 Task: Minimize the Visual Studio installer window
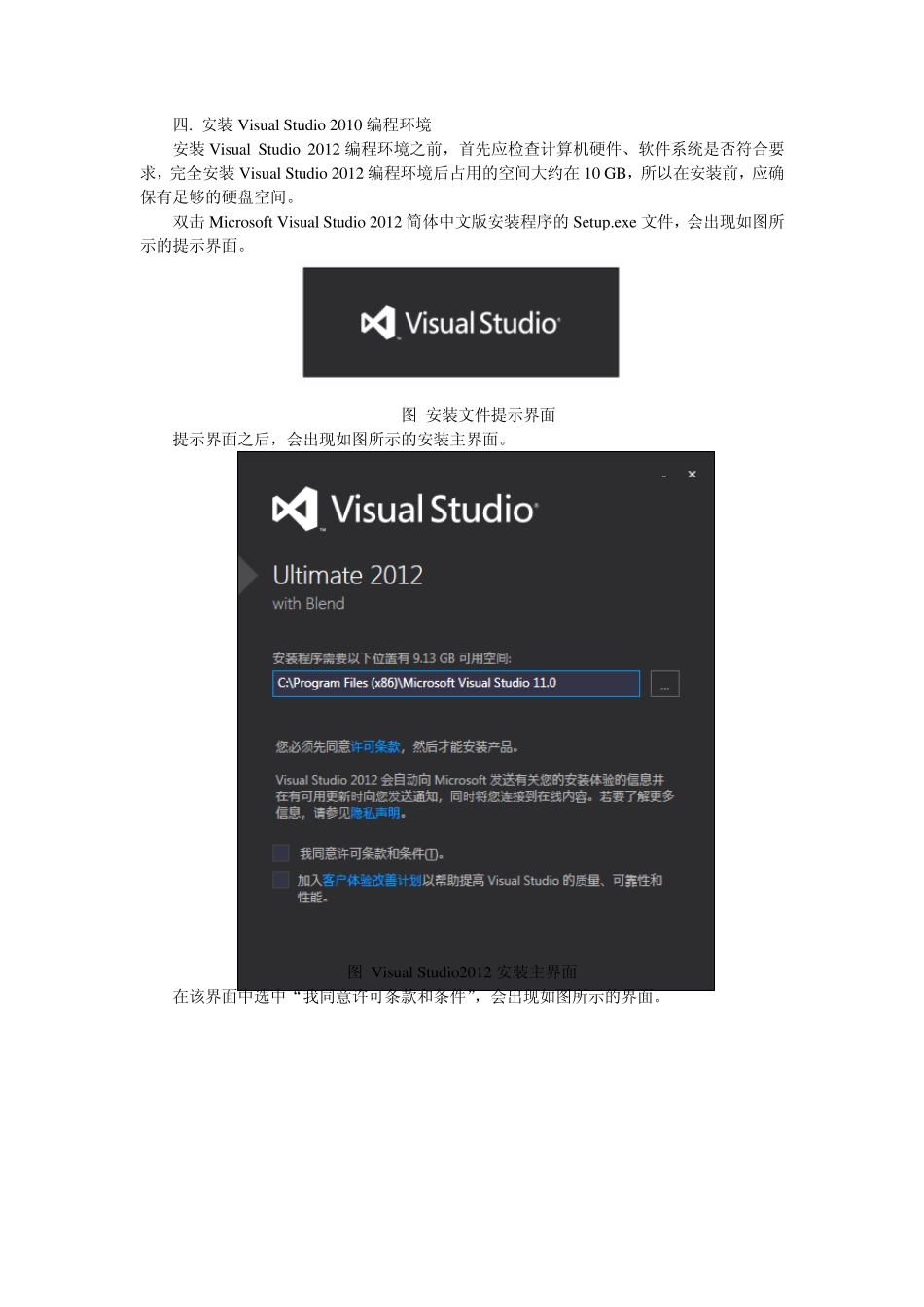[x=664, y=476]
